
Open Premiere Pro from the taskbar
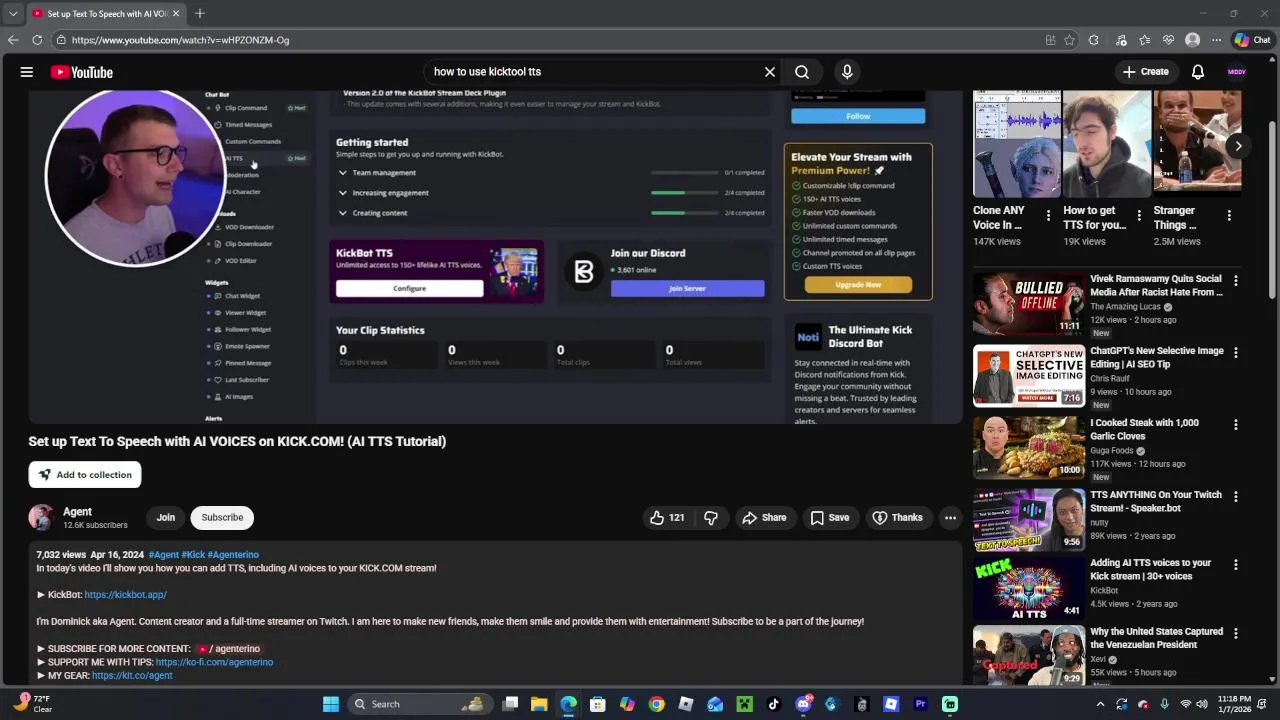pyautogui.click(x=920, y=704)
